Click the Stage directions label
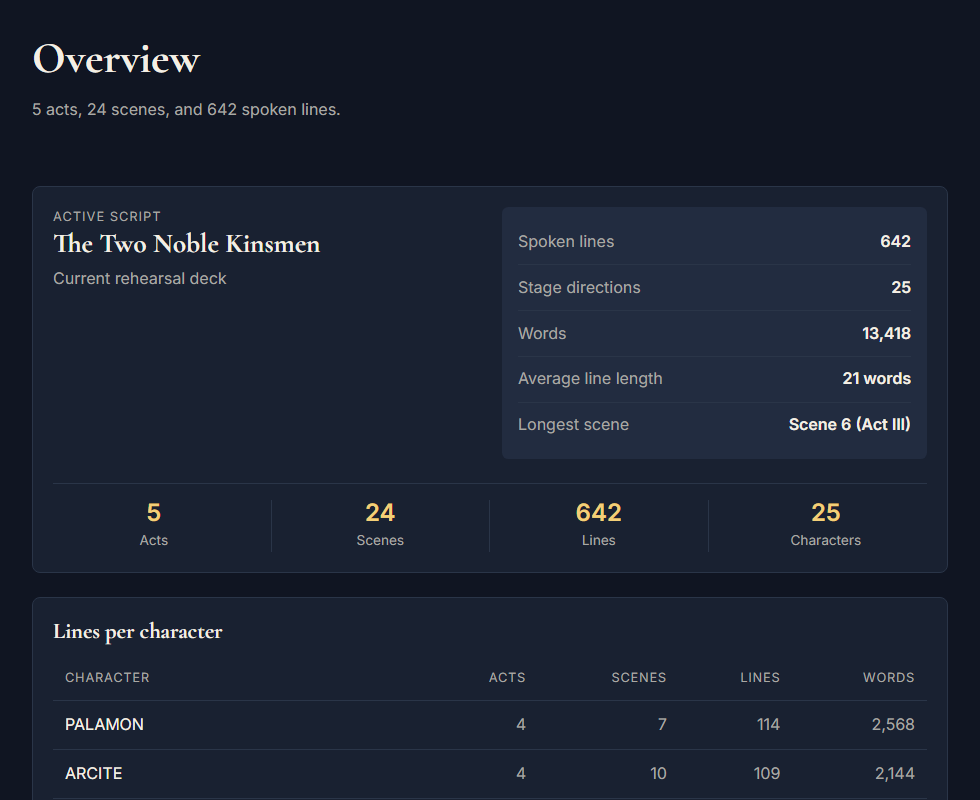The image size is (980, 800). [x=579, y=288]
